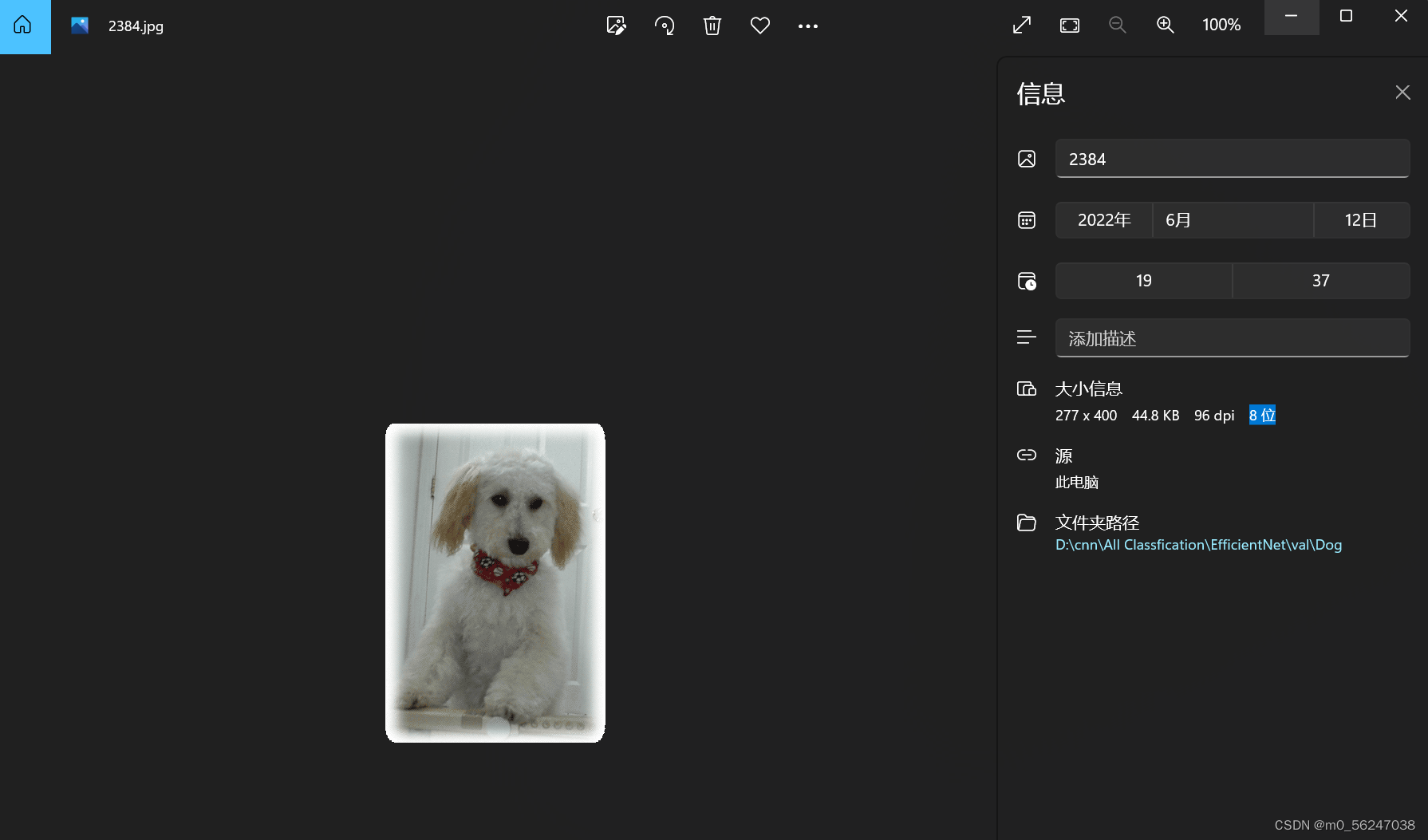Mark the photo as favorite

[x=759, y=26]
